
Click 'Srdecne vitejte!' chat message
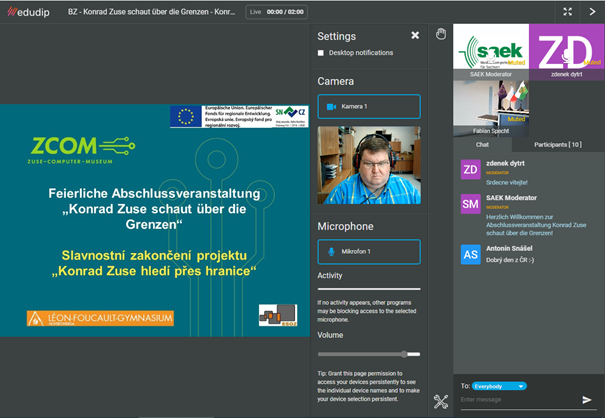507,183
